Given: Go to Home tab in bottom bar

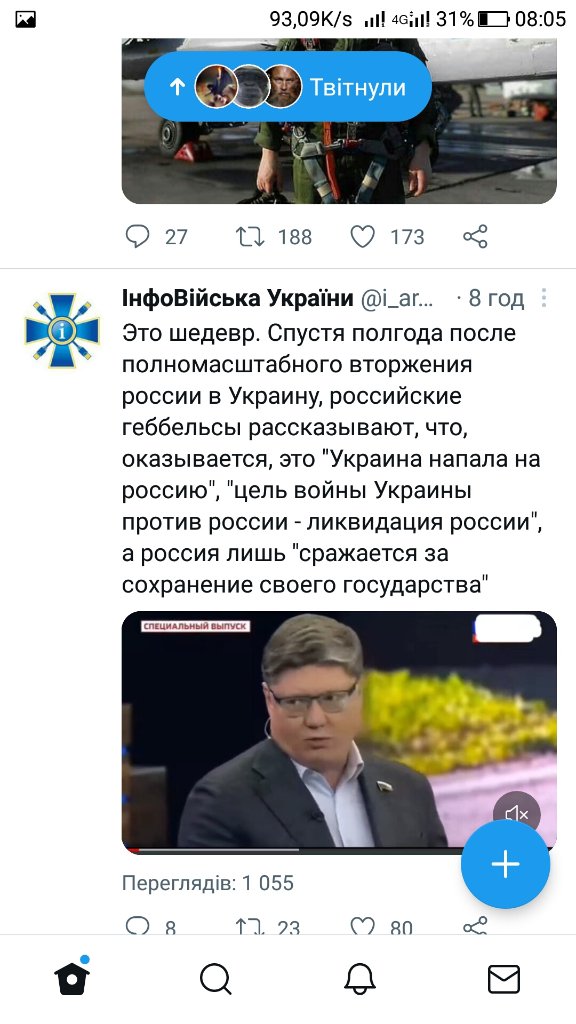Looking at the screenshot, I should [x=72, y=979].
